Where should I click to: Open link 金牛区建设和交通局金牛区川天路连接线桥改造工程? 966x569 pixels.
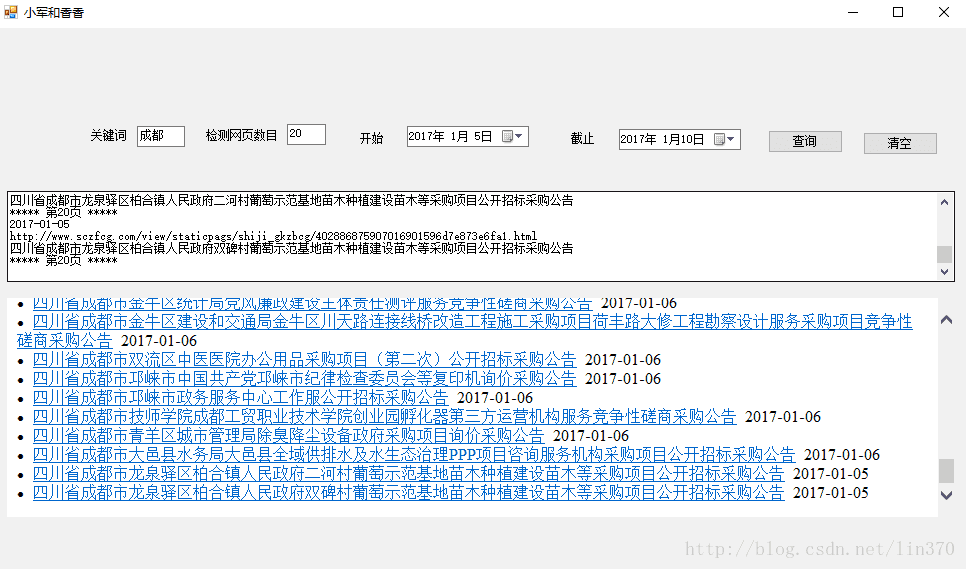473,321
